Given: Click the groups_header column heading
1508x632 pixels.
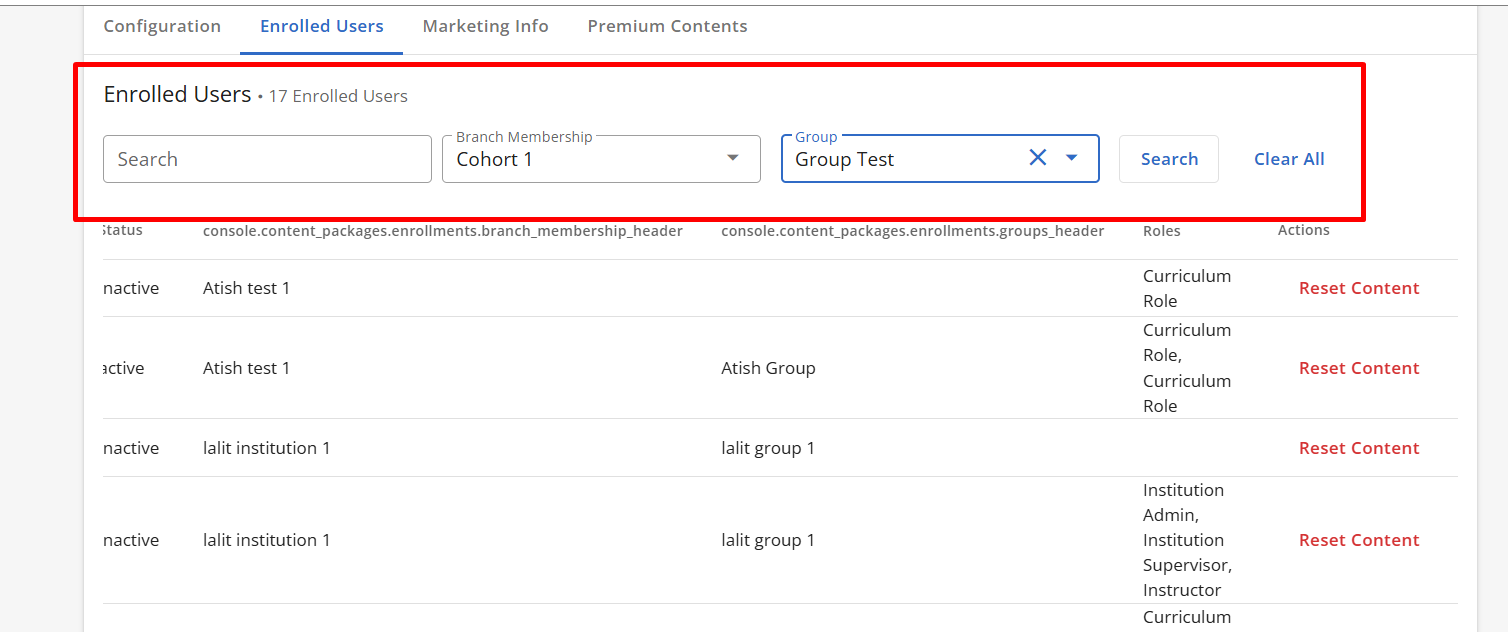Looking at the screenshot, I should pos(912,231).
